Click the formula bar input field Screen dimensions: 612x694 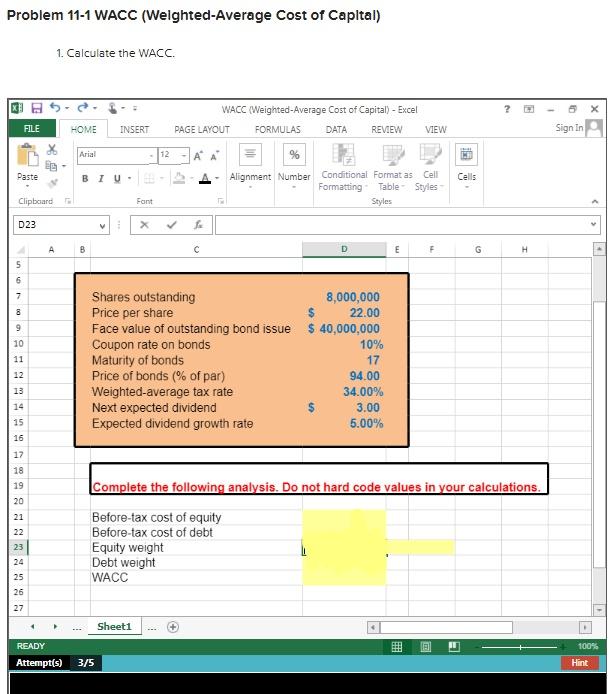(x=406, y=225)
